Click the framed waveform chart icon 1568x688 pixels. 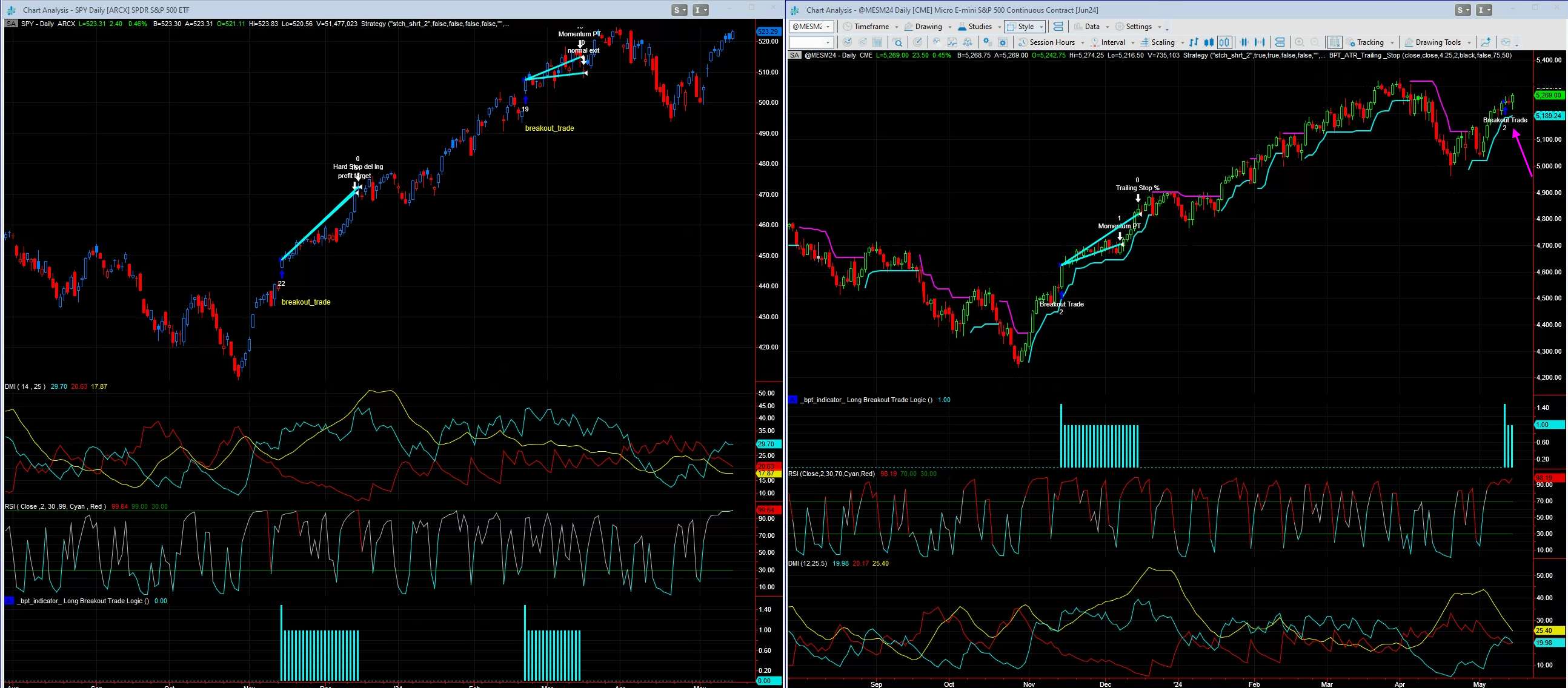952,42
